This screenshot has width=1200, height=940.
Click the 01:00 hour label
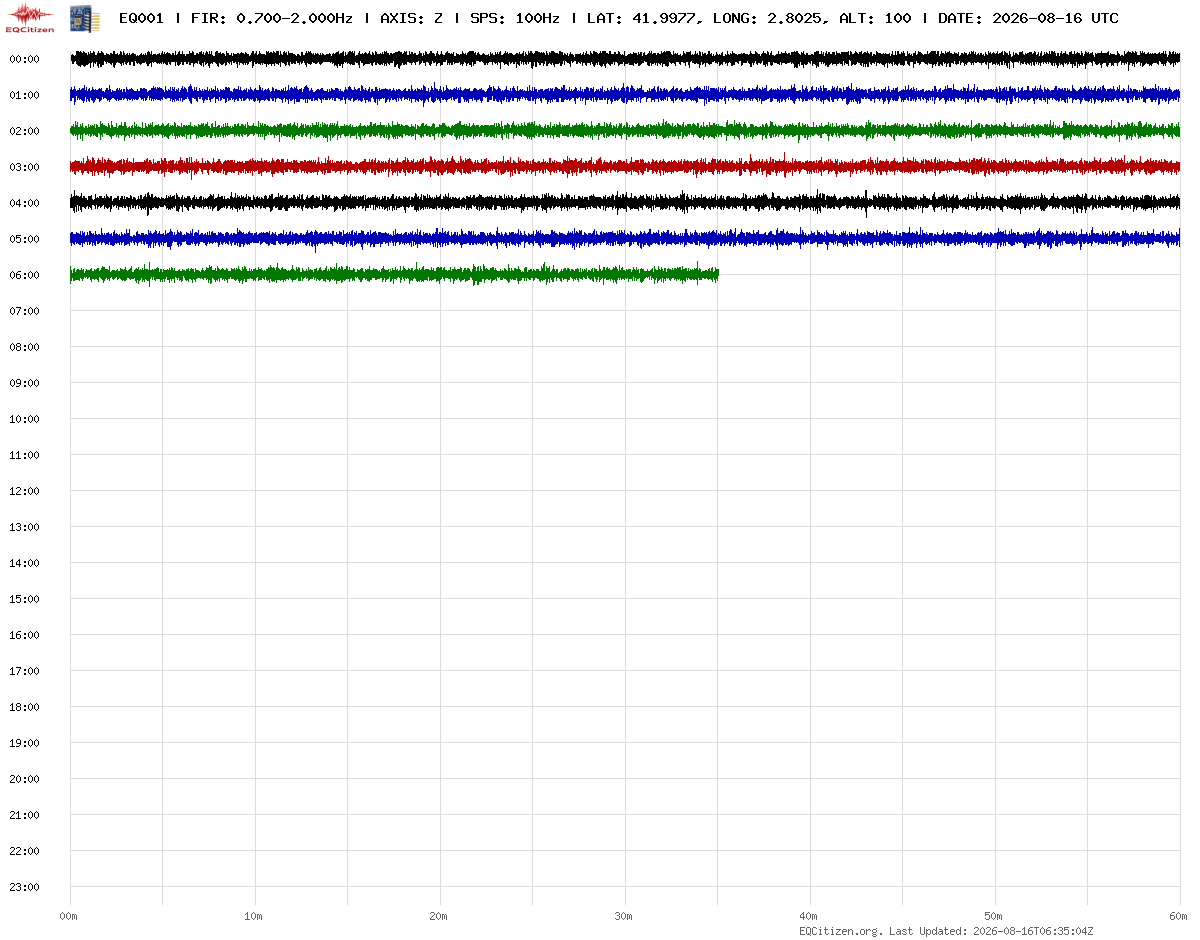24,95
